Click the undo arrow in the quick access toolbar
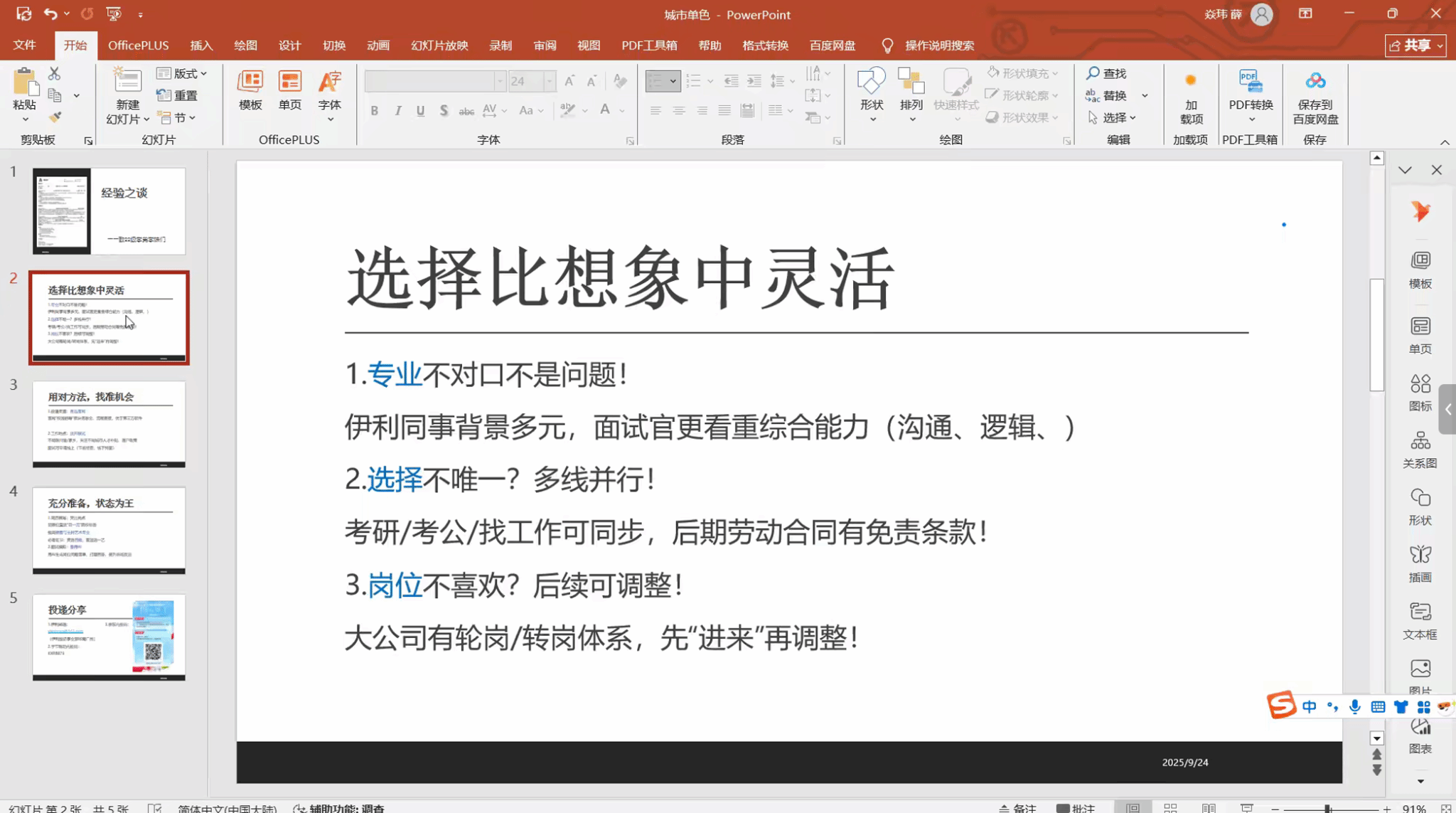 pyautogui.click(x=50, y=14)
